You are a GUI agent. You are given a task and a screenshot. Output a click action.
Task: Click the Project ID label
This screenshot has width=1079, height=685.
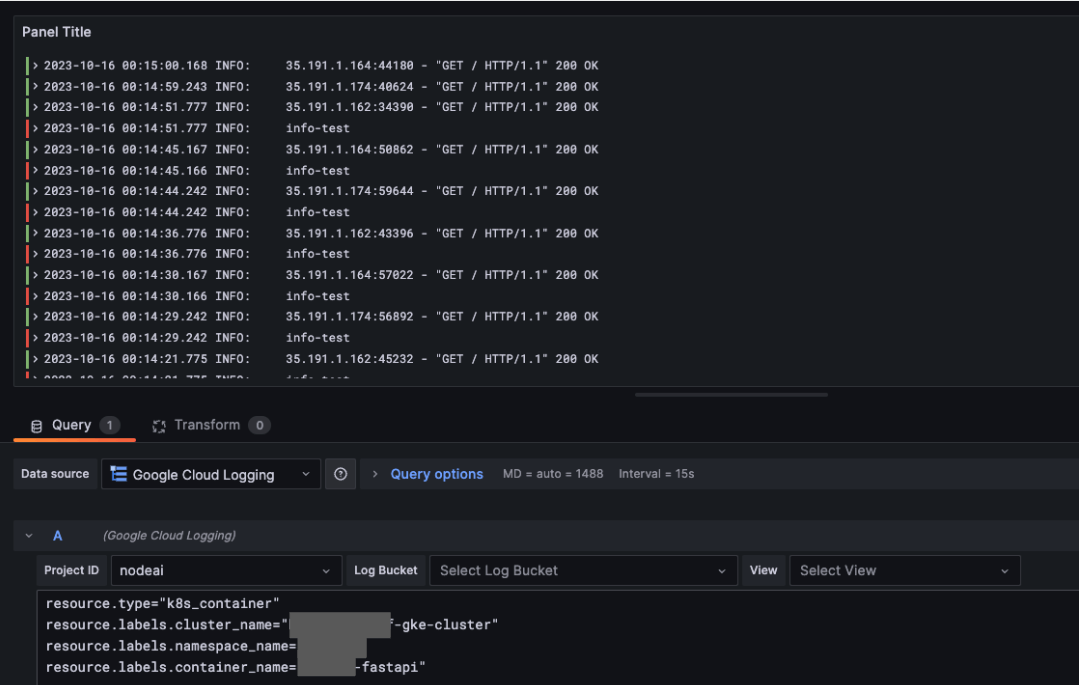click(x=72, y=571)
